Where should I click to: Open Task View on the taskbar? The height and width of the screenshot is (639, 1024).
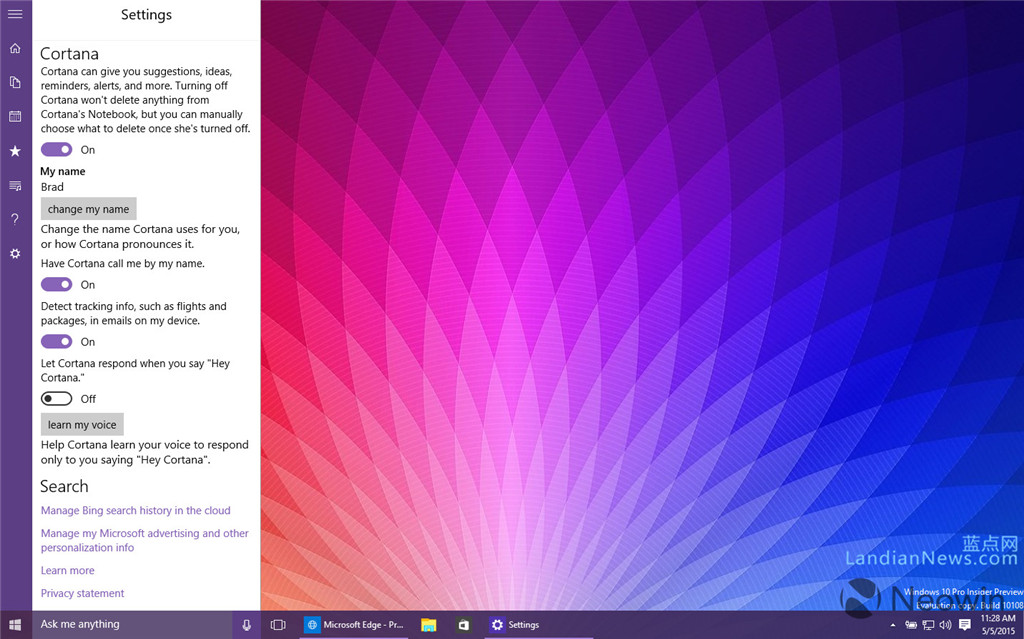tap(277, 624)
